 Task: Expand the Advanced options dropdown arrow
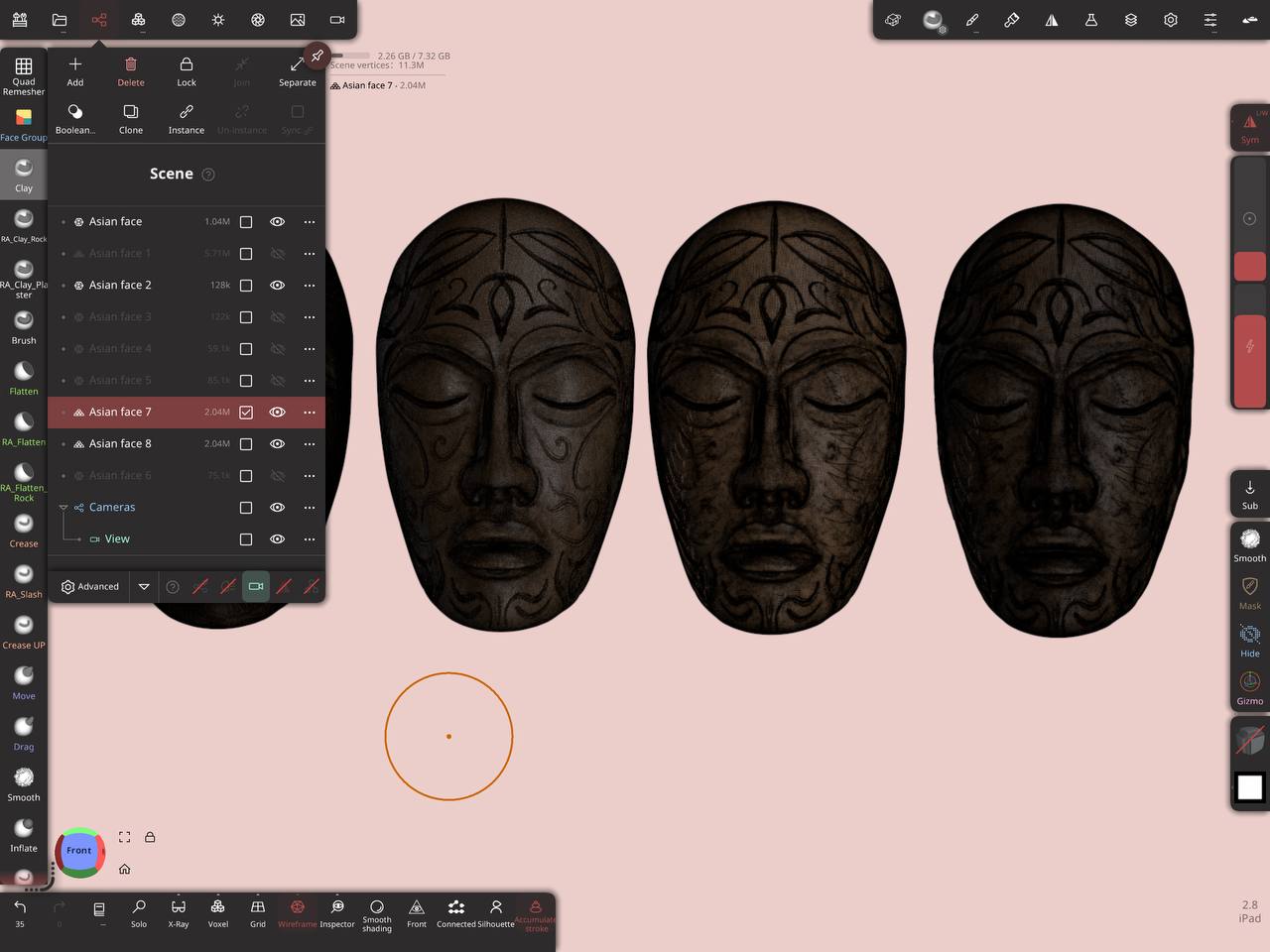tap(144, 587)
